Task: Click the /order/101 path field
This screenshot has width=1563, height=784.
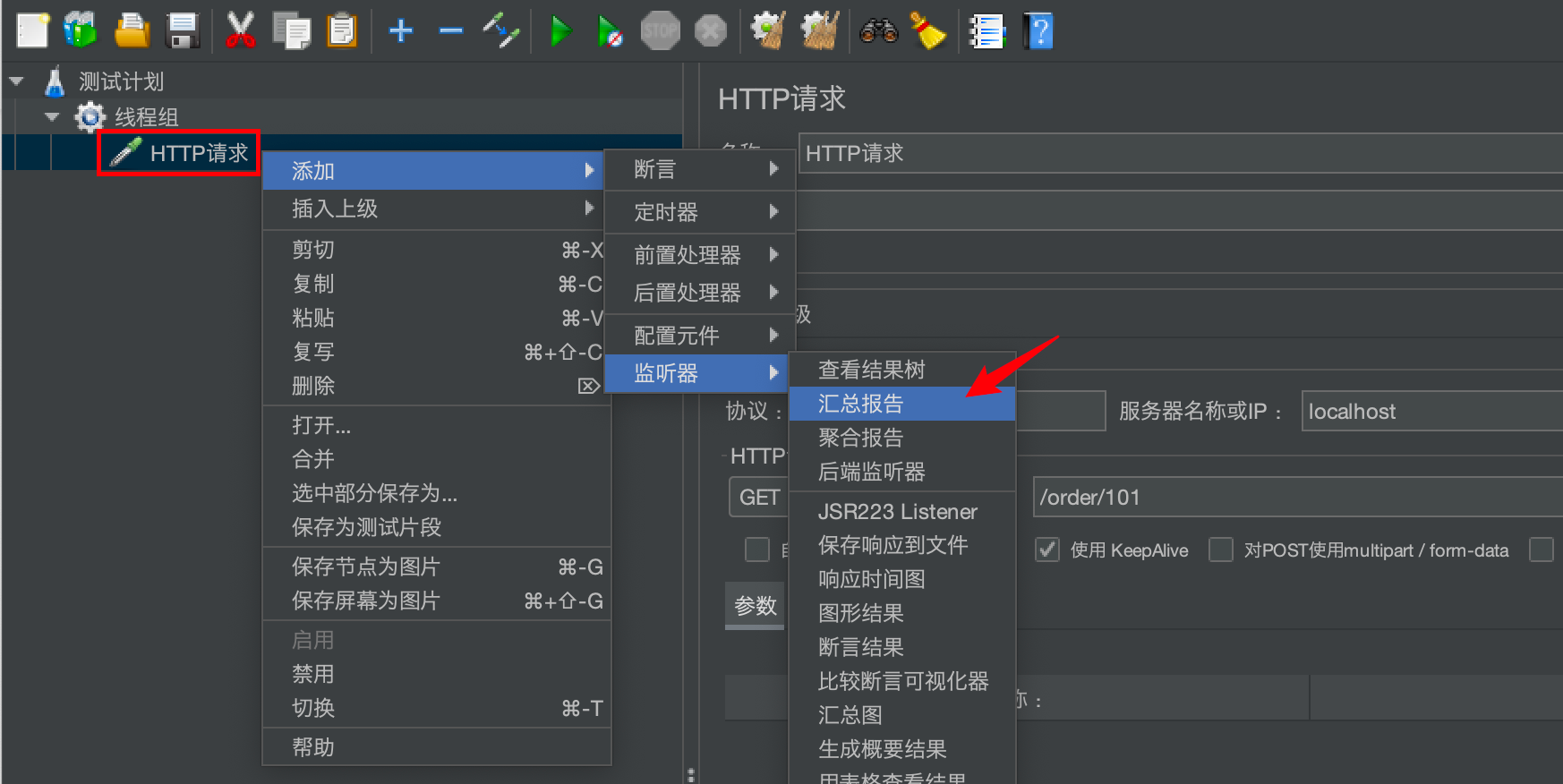Action: tap(1297, 497)
